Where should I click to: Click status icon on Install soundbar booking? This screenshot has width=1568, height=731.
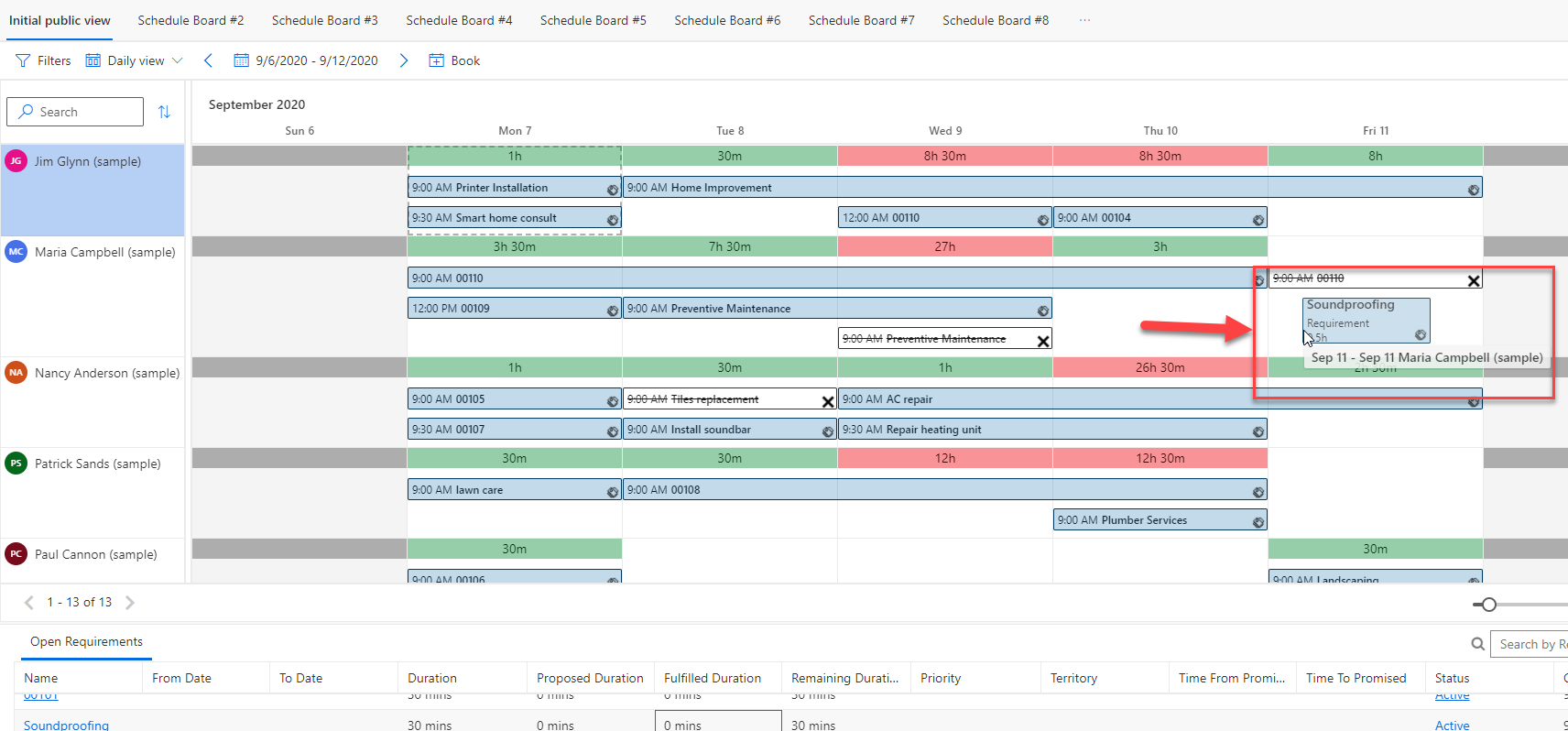[x=828, y=431]
